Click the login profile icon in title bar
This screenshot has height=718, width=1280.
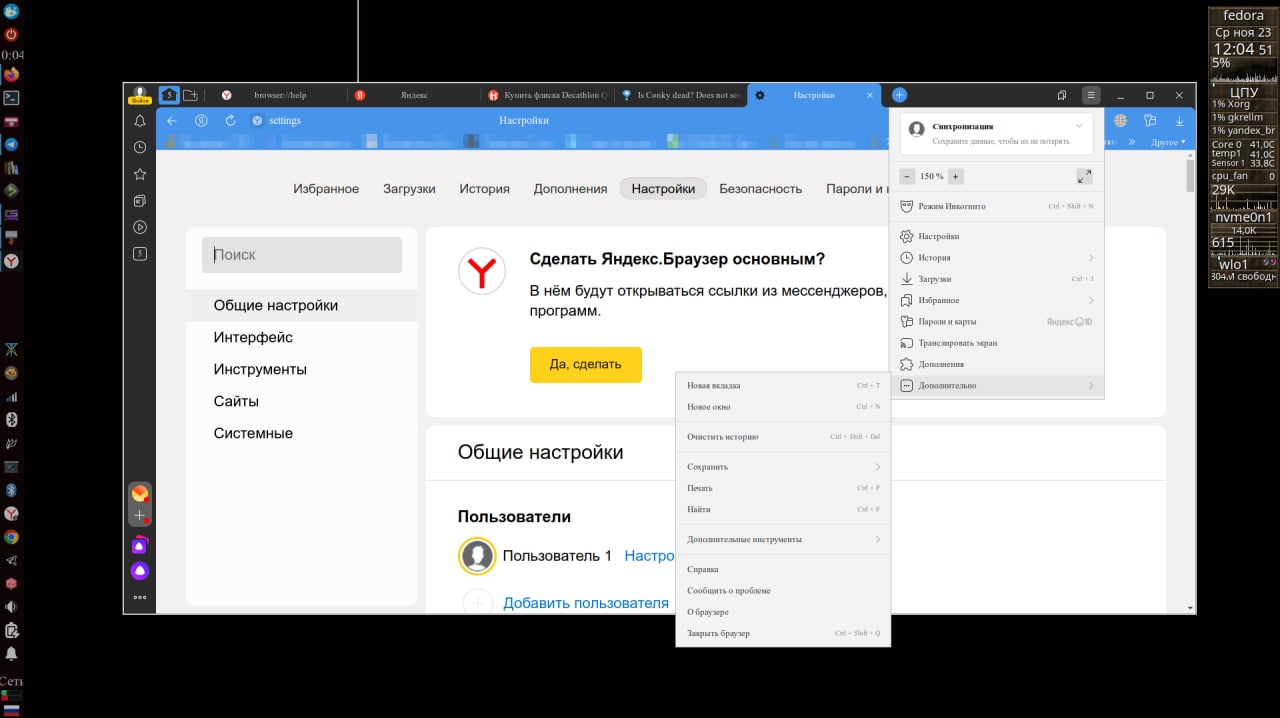(139, 95)
